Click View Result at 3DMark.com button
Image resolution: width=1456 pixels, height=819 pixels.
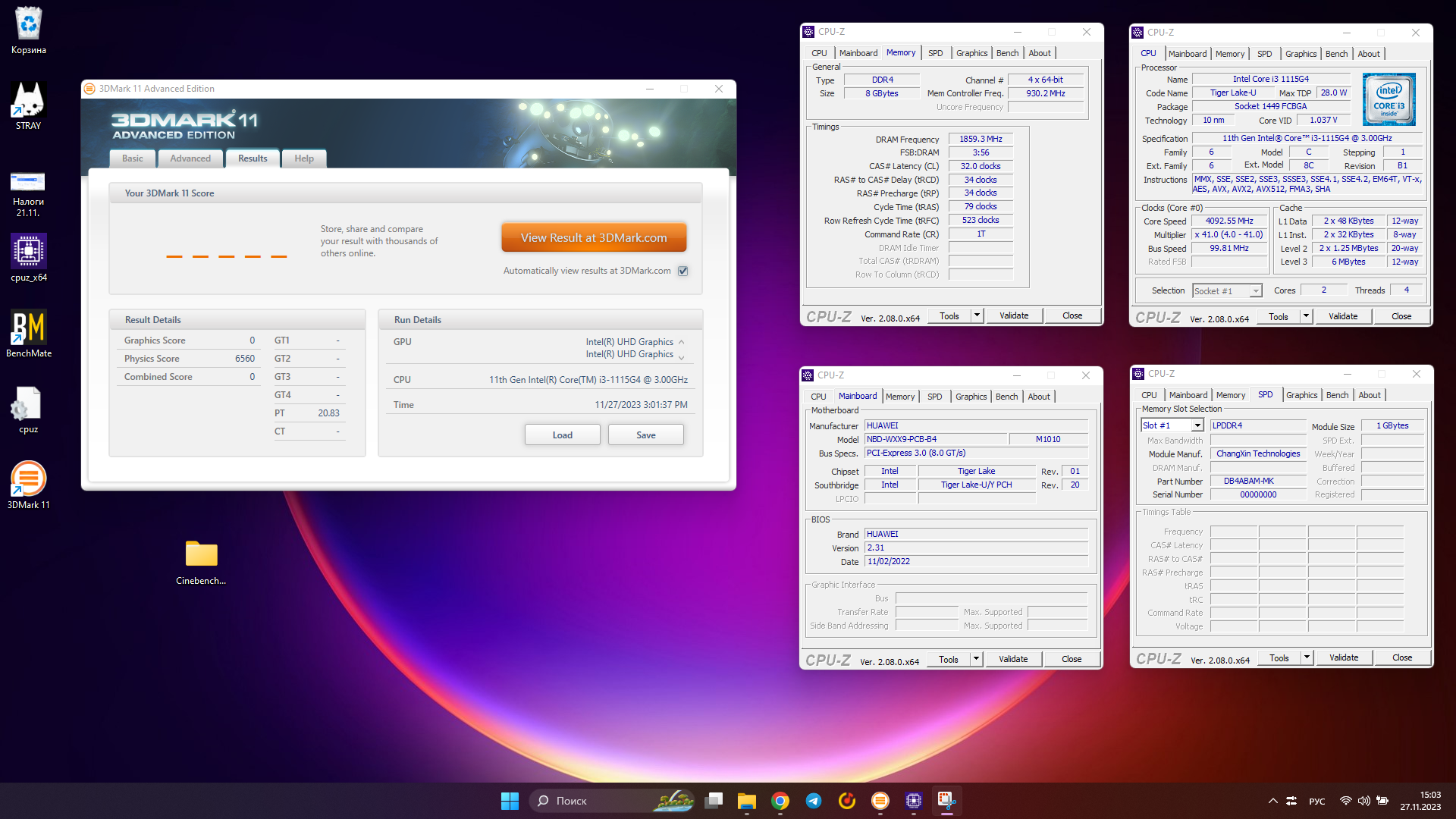[594, 237]
